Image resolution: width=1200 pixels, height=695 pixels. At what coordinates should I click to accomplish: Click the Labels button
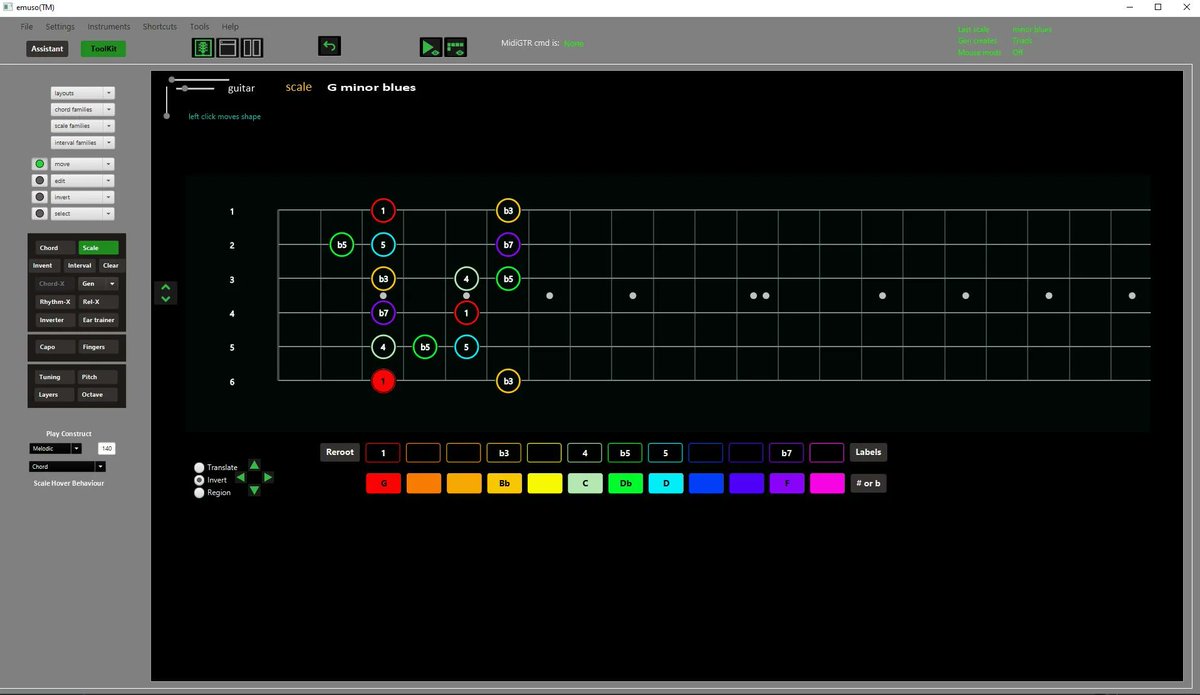[x=868, y=452]
